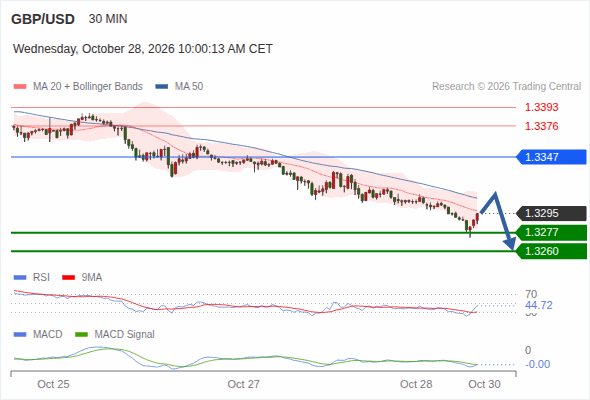Click the Oct 27 date axis label

point(243,384)
